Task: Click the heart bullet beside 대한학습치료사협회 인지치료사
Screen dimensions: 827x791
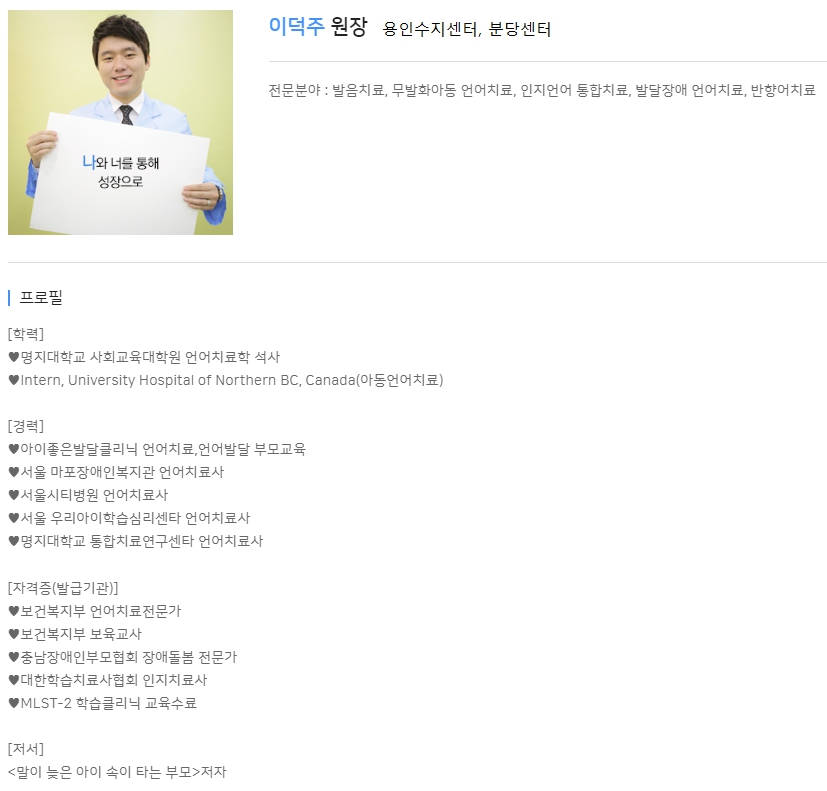Action: [x=14, y=680]
